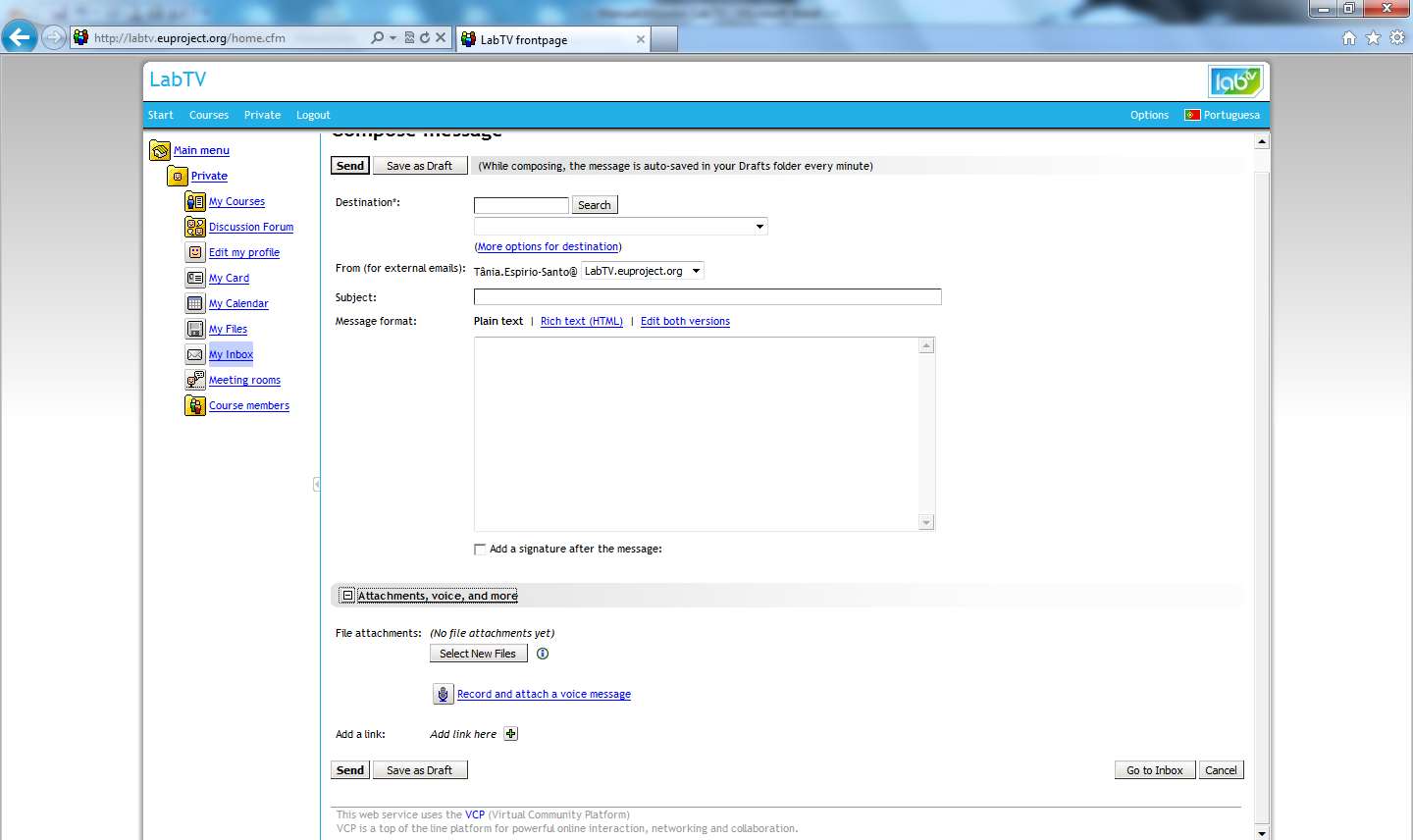This screenshot has width=1413, height=840.
Task: Click the green plus add link icon
Action: (x=511, y=734)
